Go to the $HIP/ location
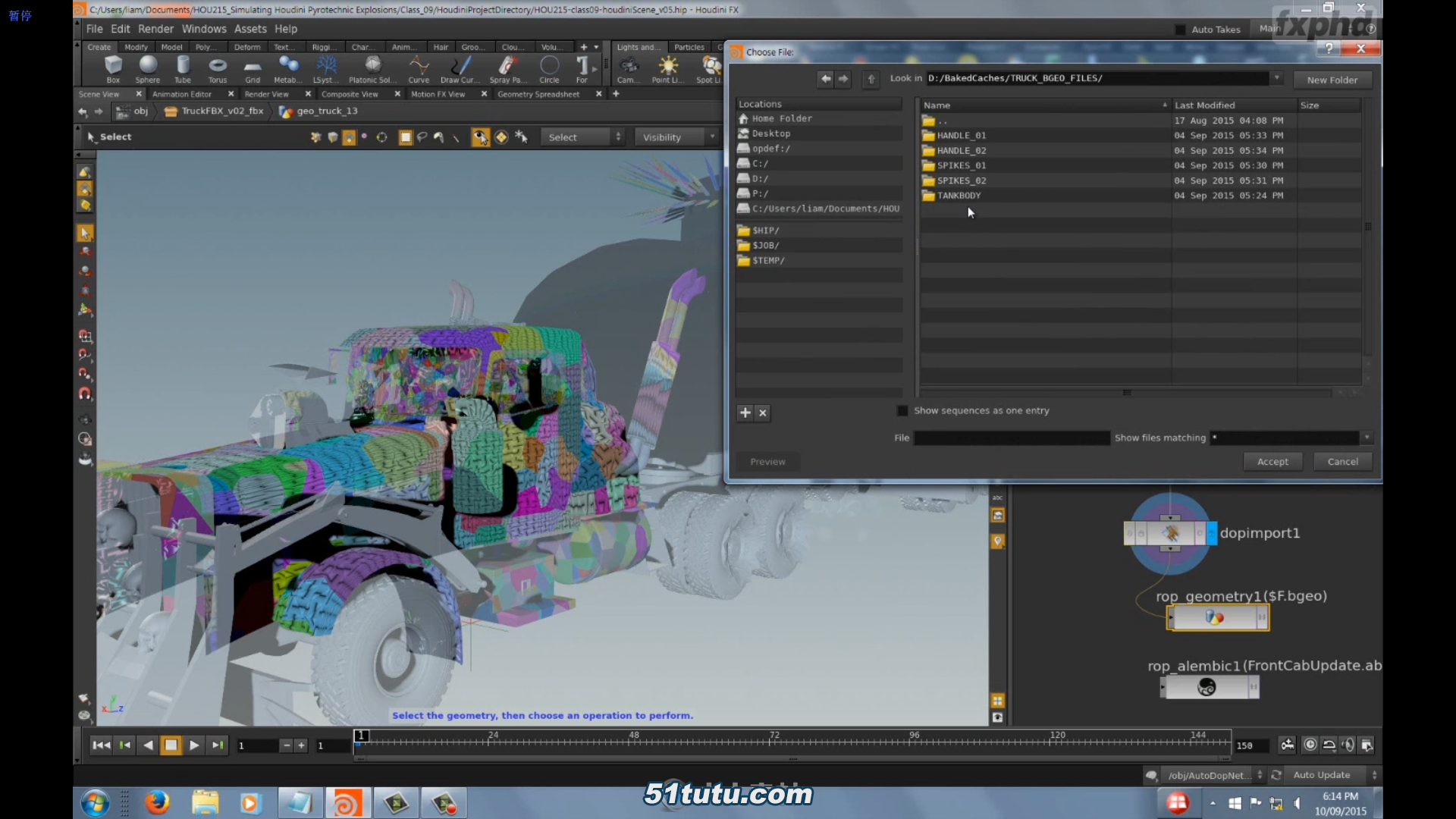Screen dimensions: 1456x819 pos(766,231)
